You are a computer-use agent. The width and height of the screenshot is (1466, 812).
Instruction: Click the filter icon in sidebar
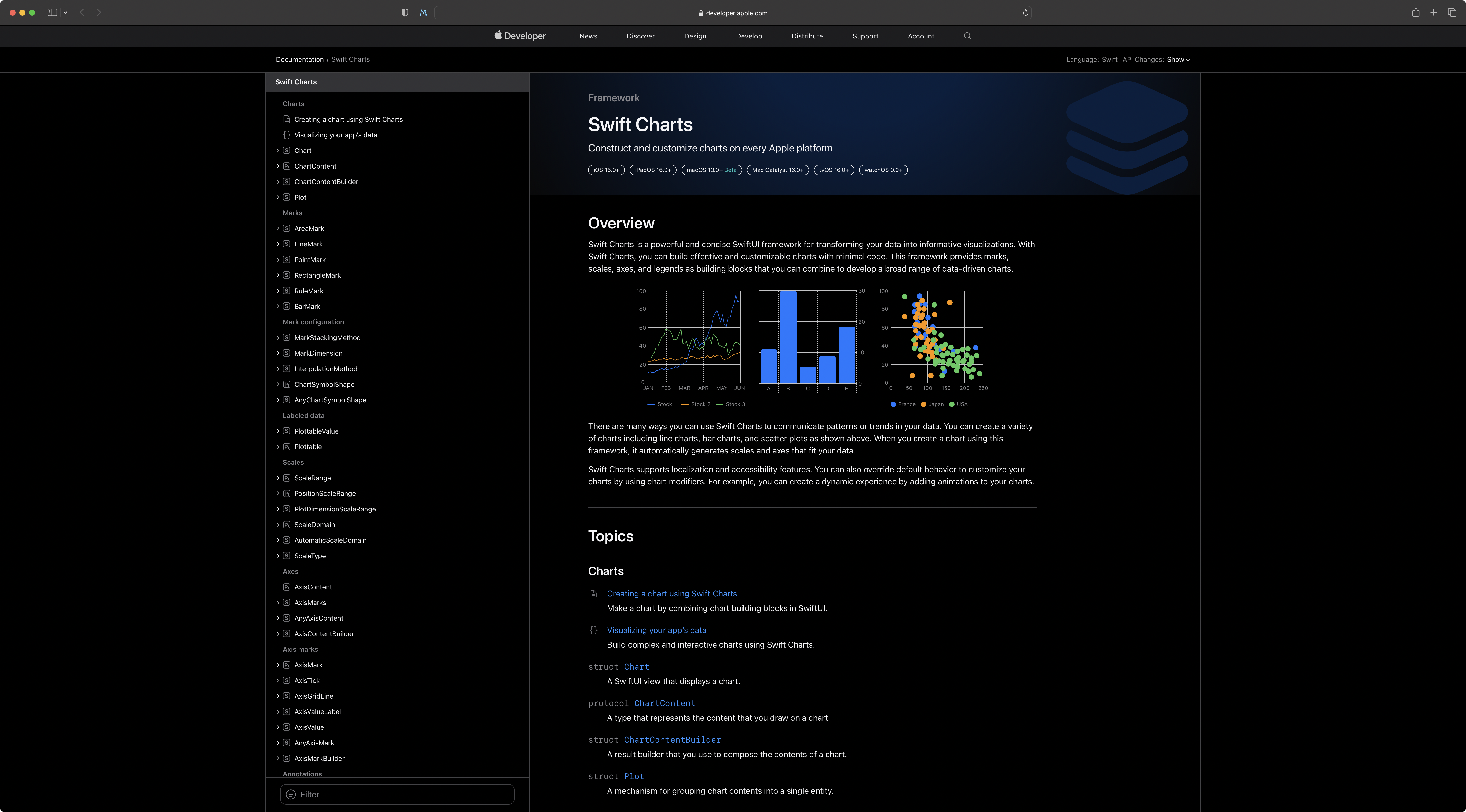[x=291, y=794]
